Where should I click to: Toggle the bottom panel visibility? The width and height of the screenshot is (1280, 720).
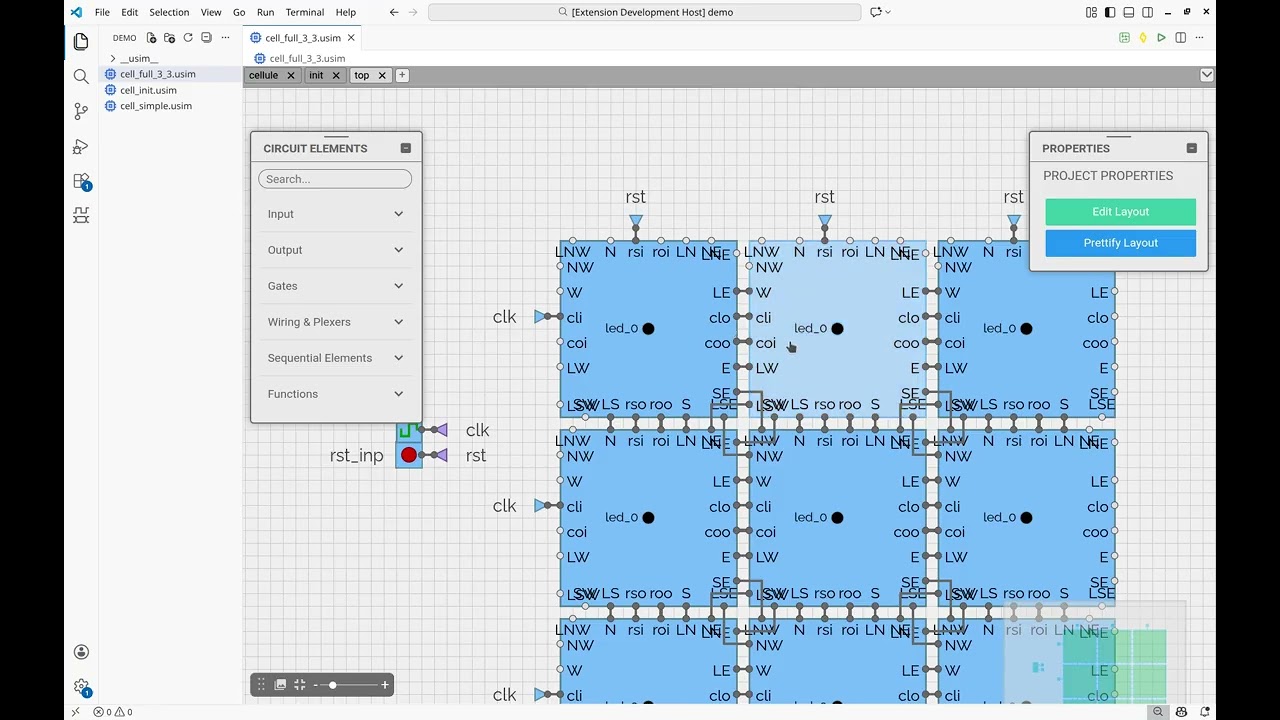point(1129,12)
